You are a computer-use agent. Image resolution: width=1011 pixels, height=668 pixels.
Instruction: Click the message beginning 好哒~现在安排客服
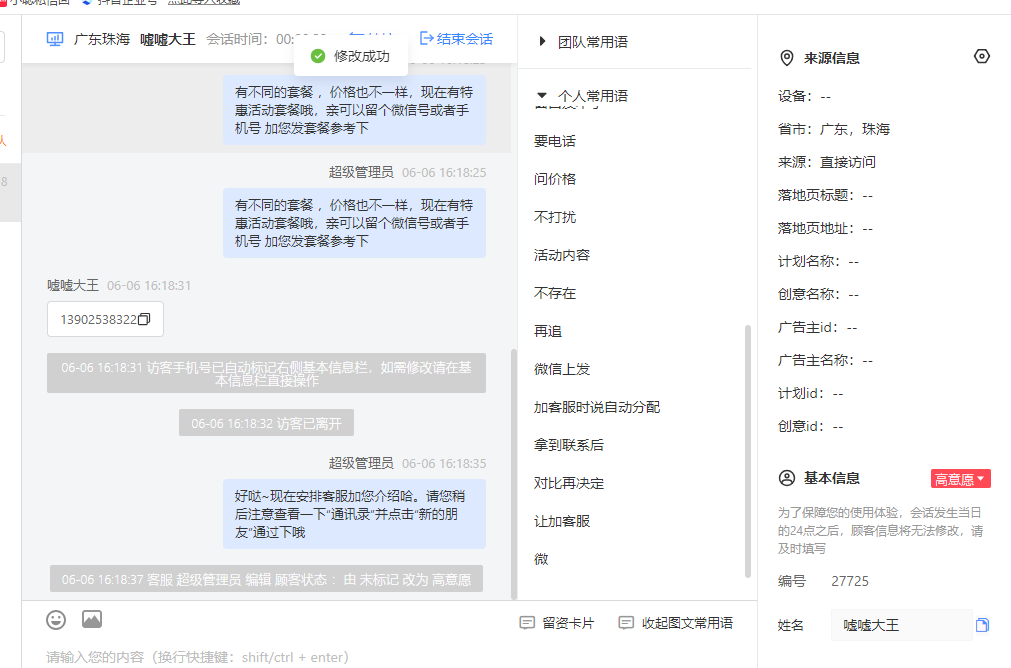point(354,514)
